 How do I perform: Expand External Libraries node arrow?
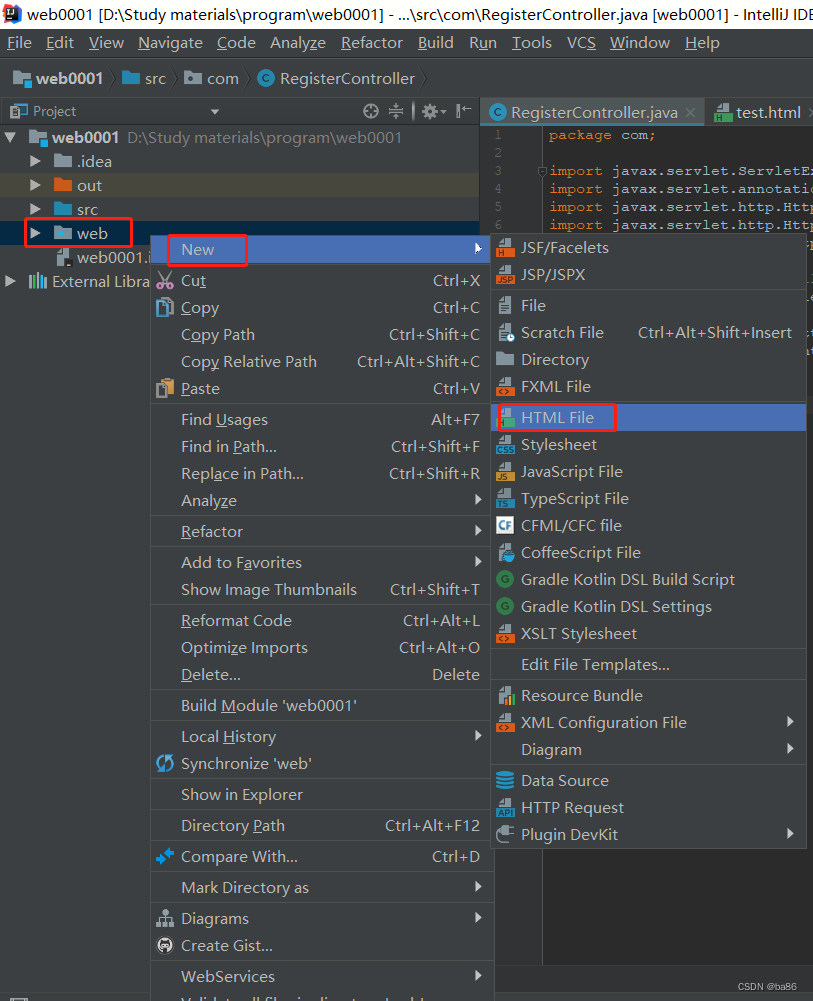pos(10,282)
